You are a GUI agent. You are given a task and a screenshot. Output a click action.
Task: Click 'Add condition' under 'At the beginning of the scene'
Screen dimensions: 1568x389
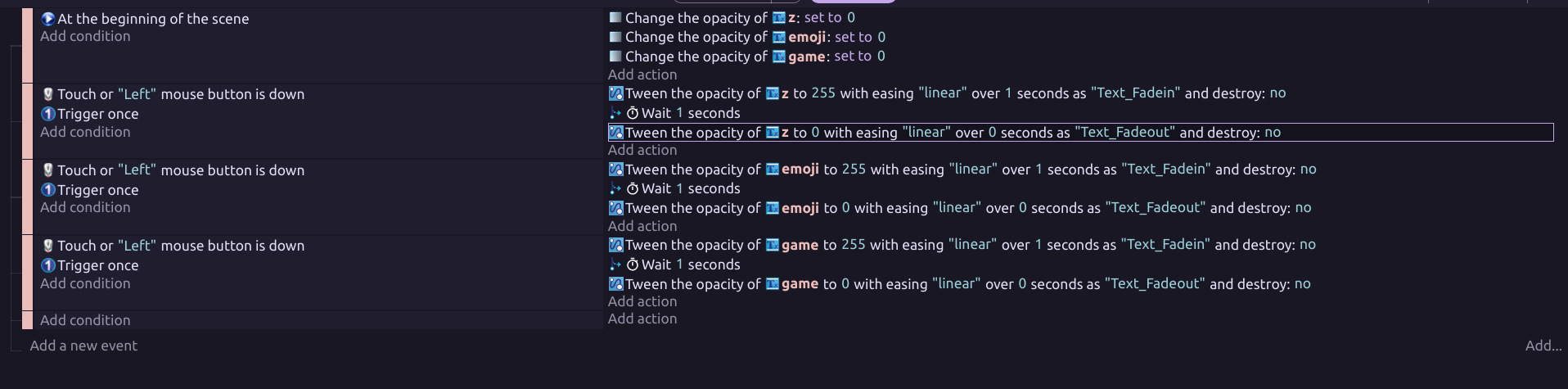coord(85,36)
